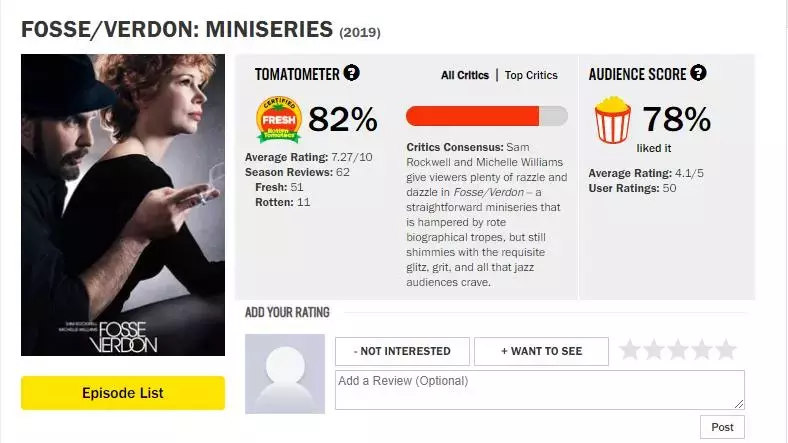
Task: Click the Certified Fresh tomato badge
Action: tap(279, 120)
